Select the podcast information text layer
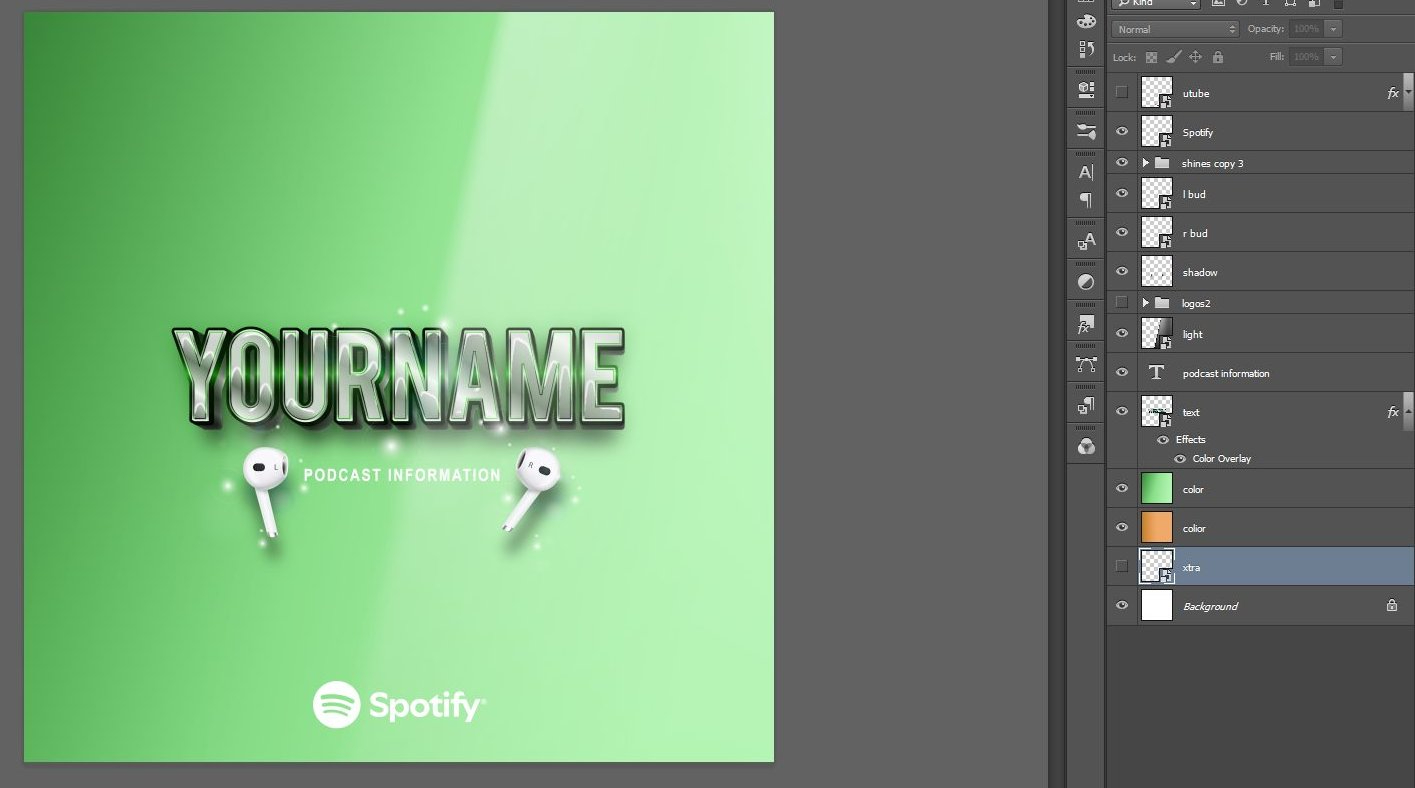 (x=1226, y=373)
